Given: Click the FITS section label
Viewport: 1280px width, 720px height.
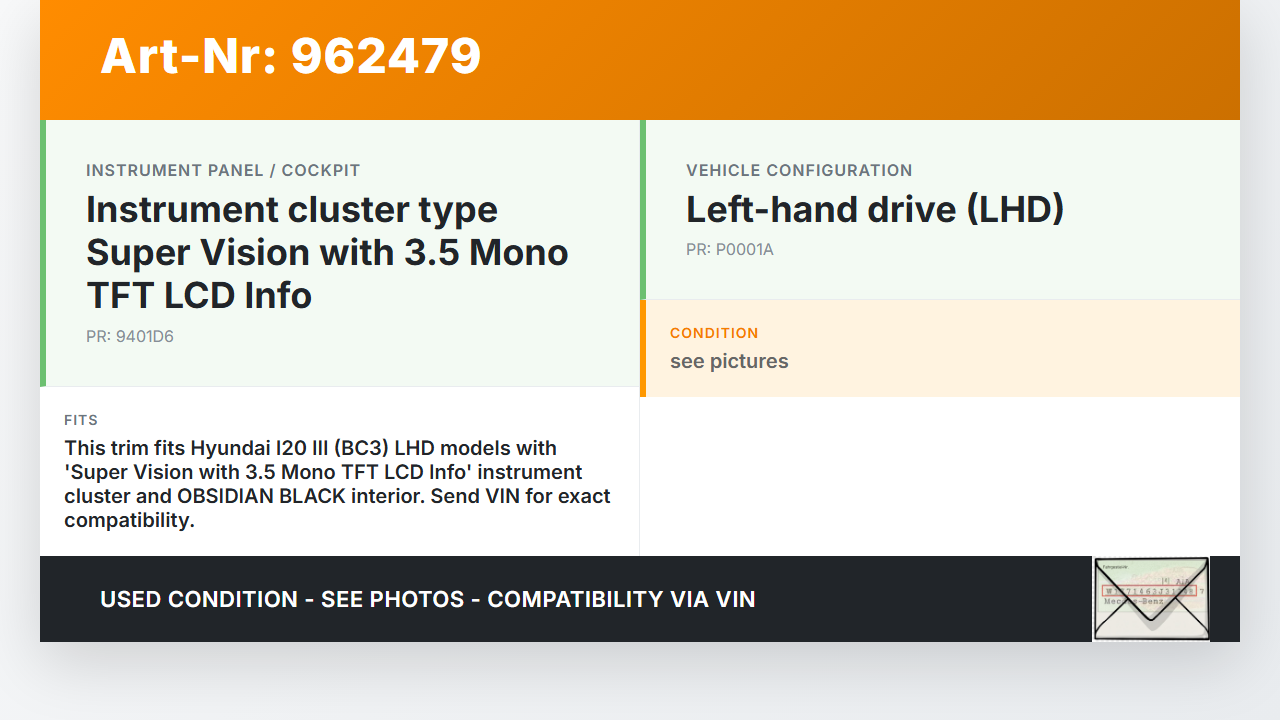Looking at the screenshot, I should click(x=81, y=420).
